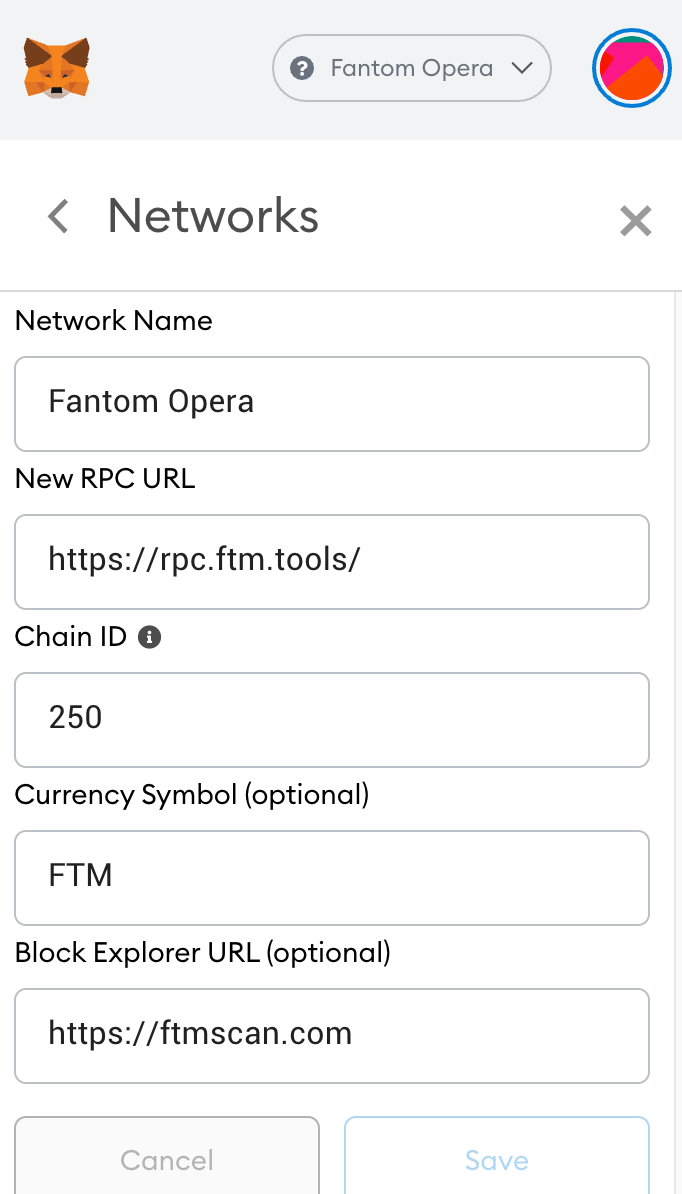Image resolution: width=682 pixels, height=1194 pixels.
Task: Click the Chain ID info icon
Action: click(150, 637)
